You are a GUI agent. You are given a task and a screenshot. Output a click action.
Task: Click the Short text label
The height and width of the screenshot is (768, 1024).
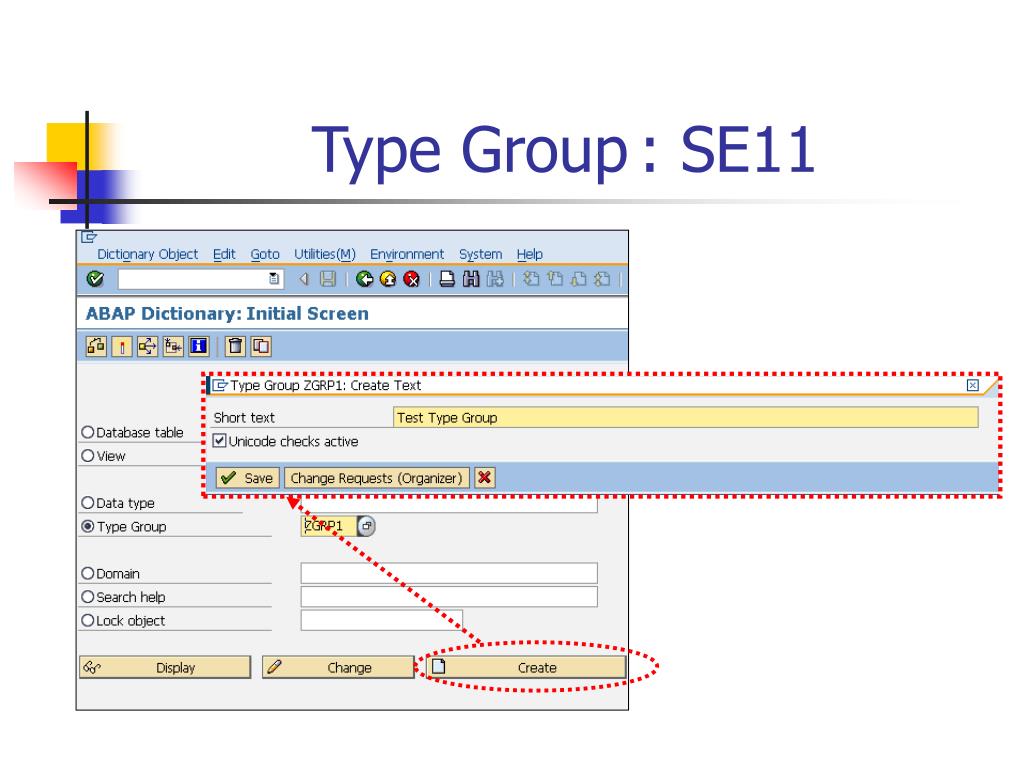click(244, 418)
